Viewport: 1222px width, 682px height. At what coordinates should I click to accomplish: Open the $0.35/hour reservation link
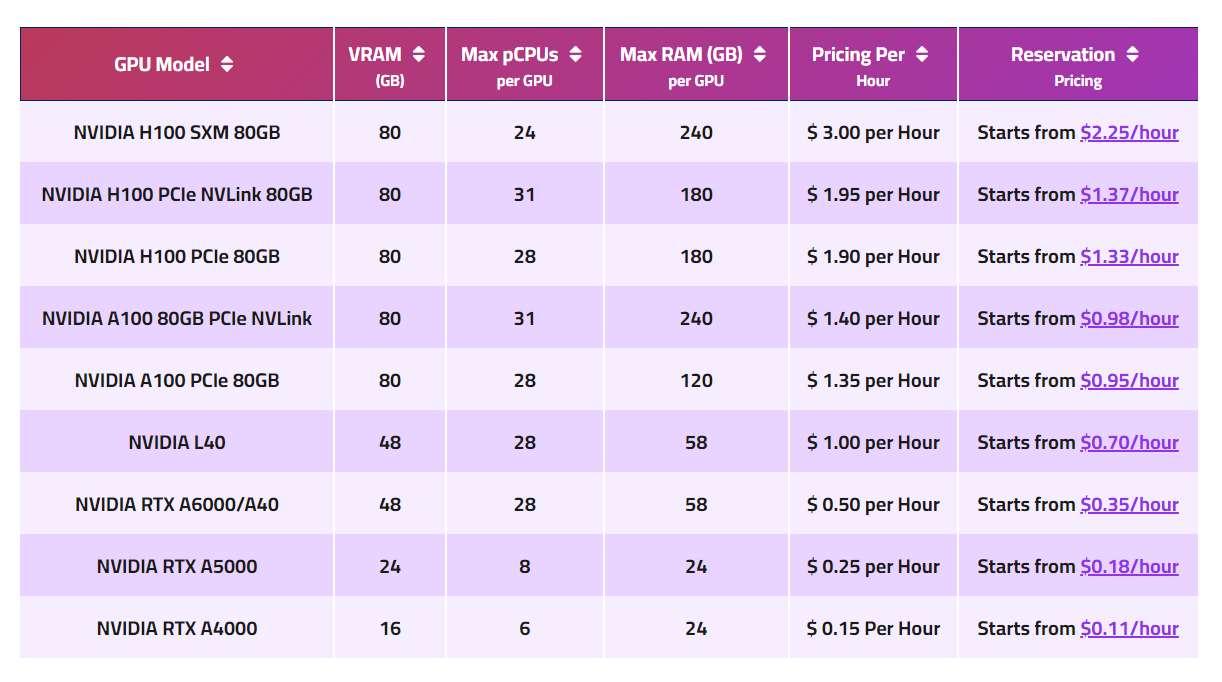point(1129,505)
